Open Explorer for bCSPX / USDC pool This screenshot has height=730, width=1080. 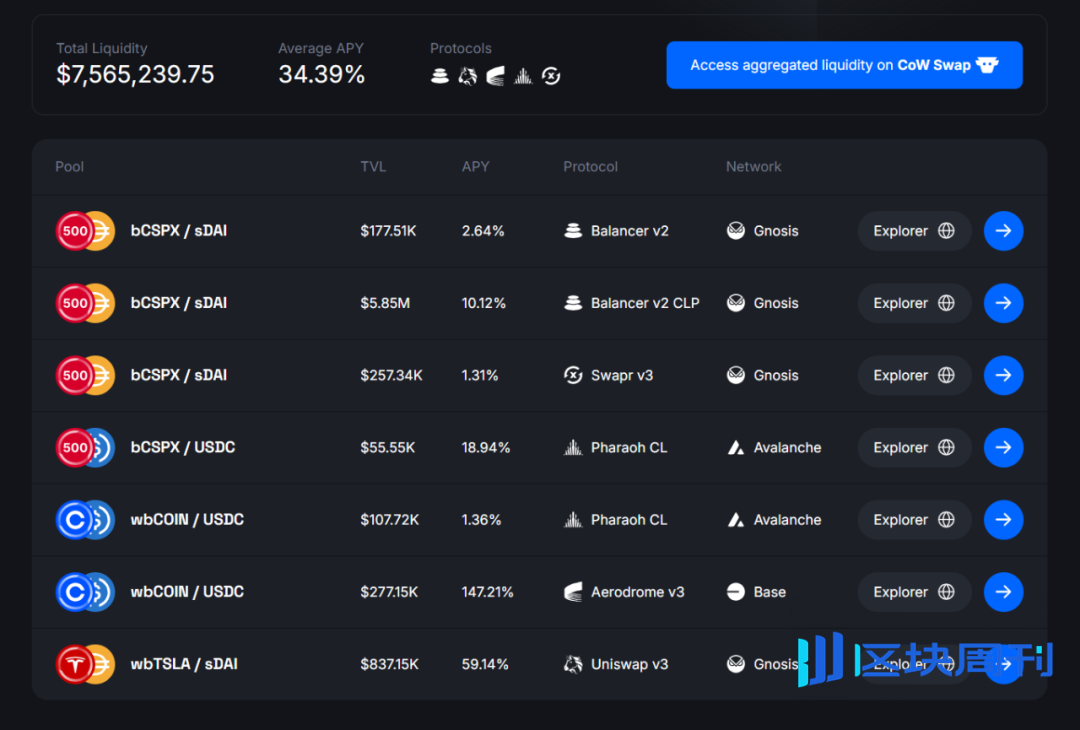tap(914, 448)
